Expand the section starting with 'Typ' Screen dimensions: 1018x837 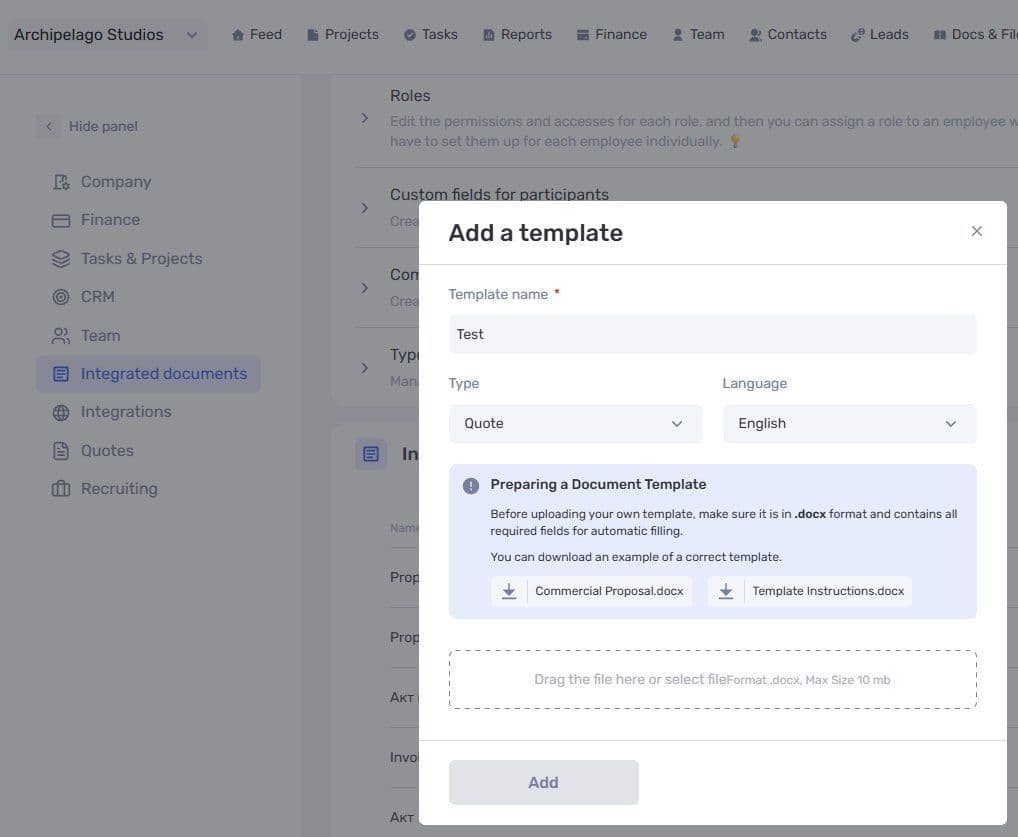(365, 368)
